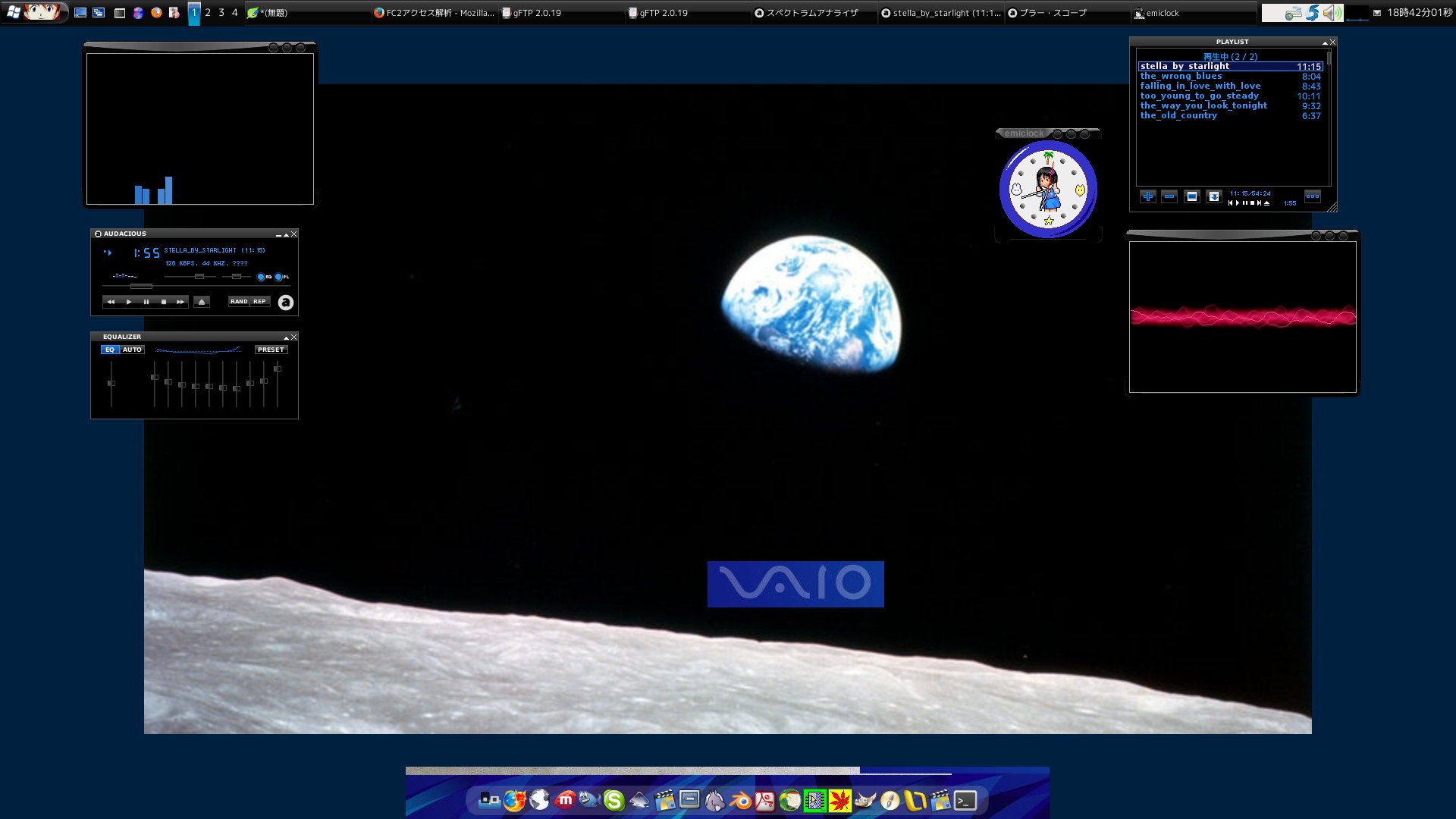Open the equalizer PRESET menu
The image size is (1456, 819).
point(271,350)
